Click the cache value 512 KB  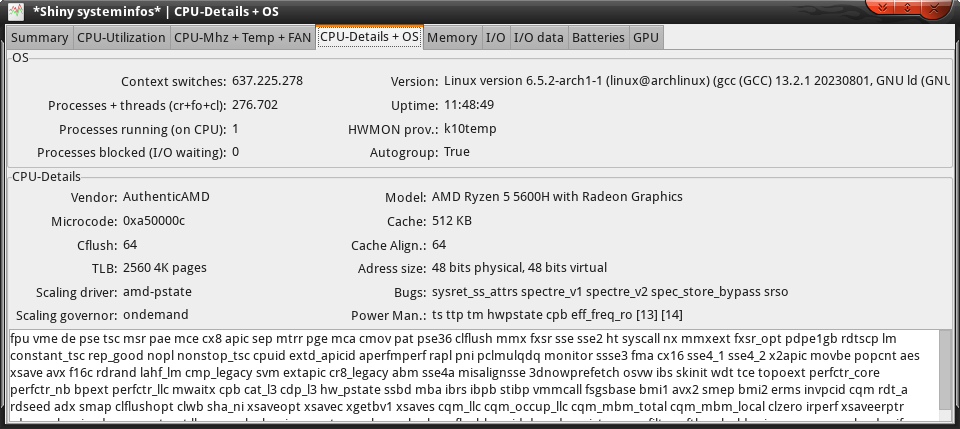tap(452, 220)
